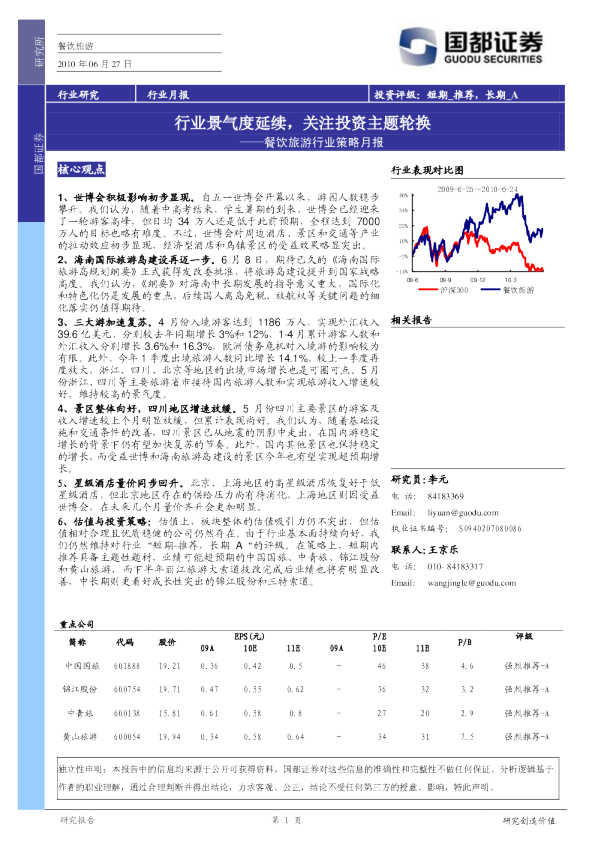Screen dimensions: 595x842
Task: Click the red '沪深300' legend entry
Action: (x=444, y=290)
